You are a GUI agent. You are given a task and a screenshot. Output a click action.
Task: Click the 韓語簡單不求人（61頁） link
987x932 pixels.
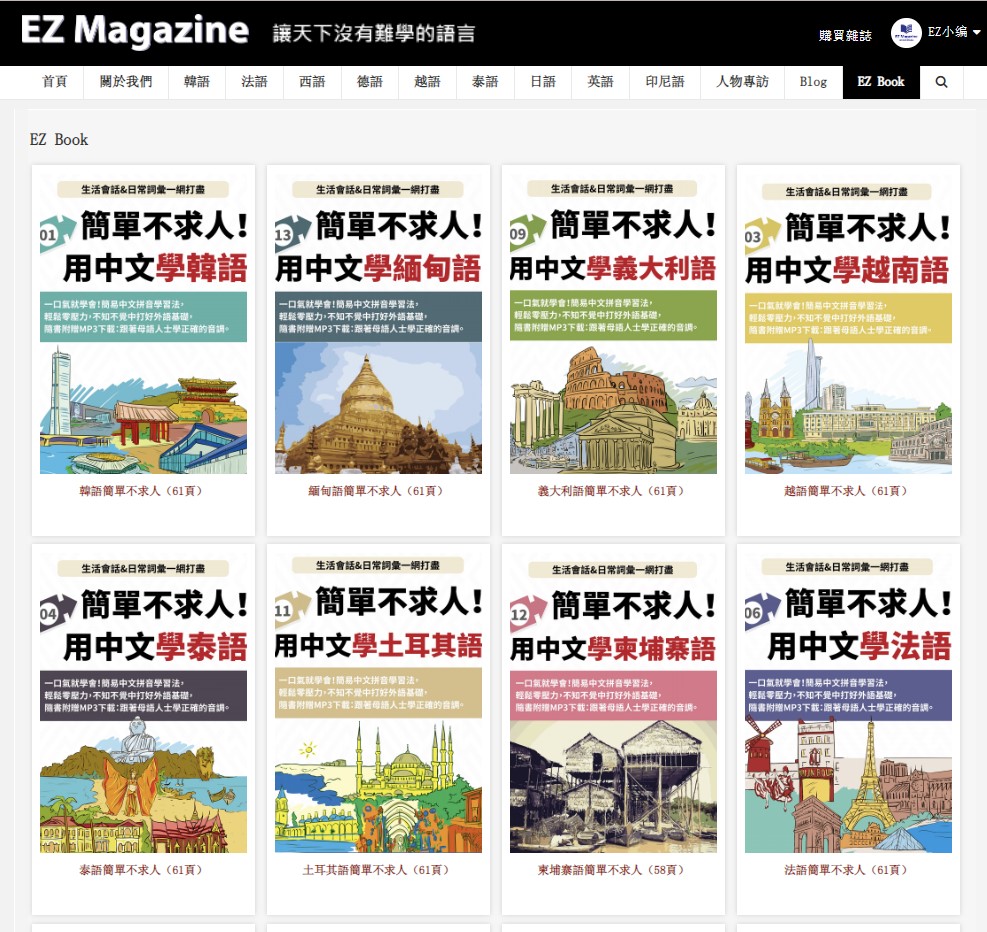tap(144, 491)
